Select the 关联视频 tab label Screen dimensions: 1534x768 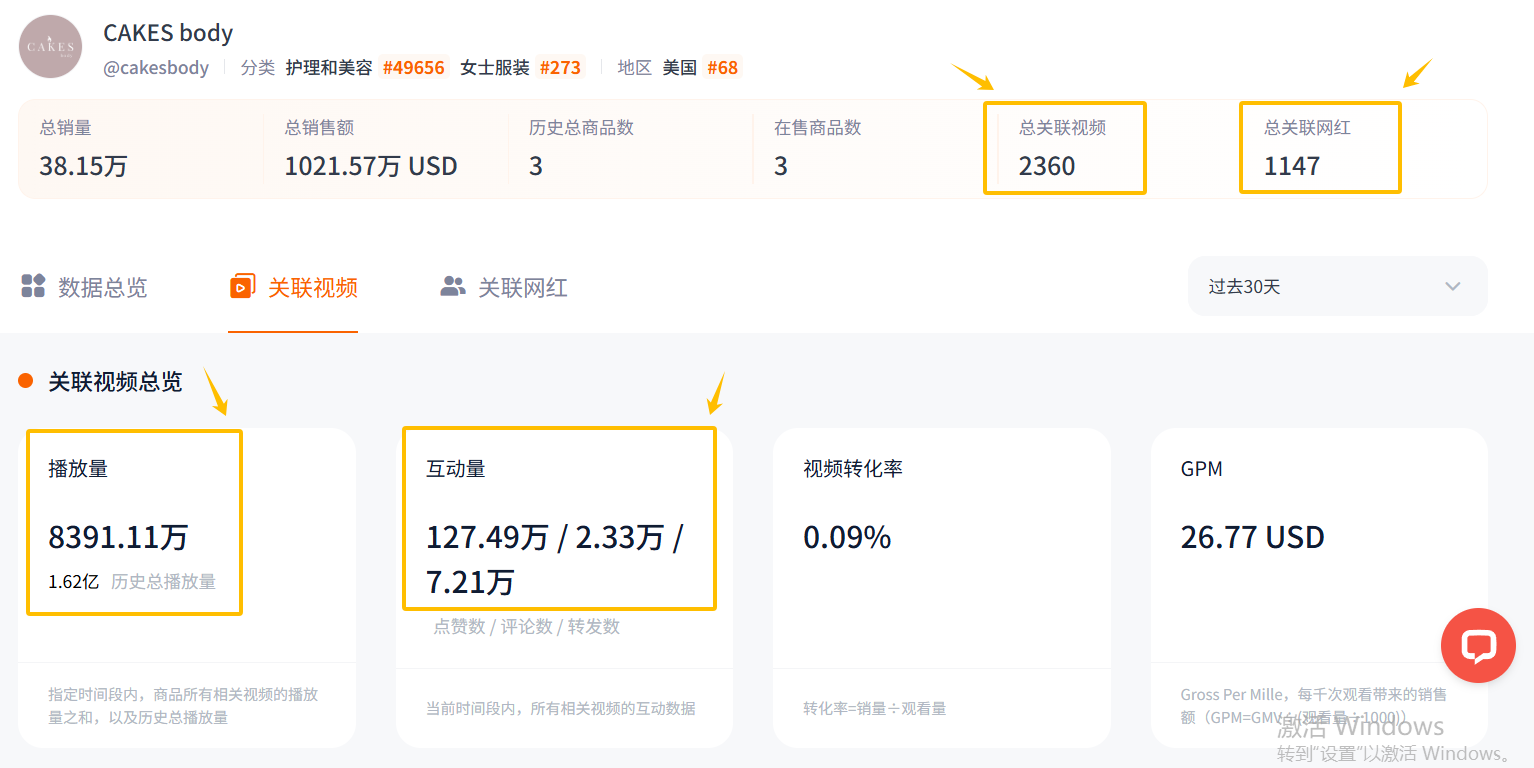click(313, 288)
